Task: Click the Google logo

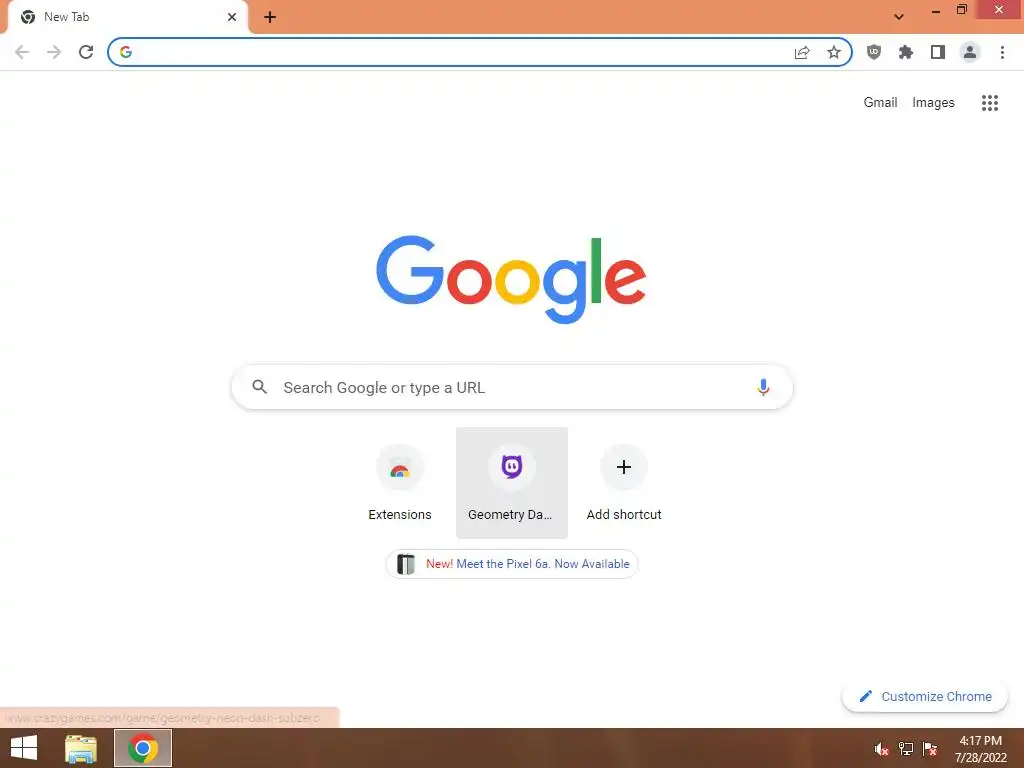Action: pos(511,280)
